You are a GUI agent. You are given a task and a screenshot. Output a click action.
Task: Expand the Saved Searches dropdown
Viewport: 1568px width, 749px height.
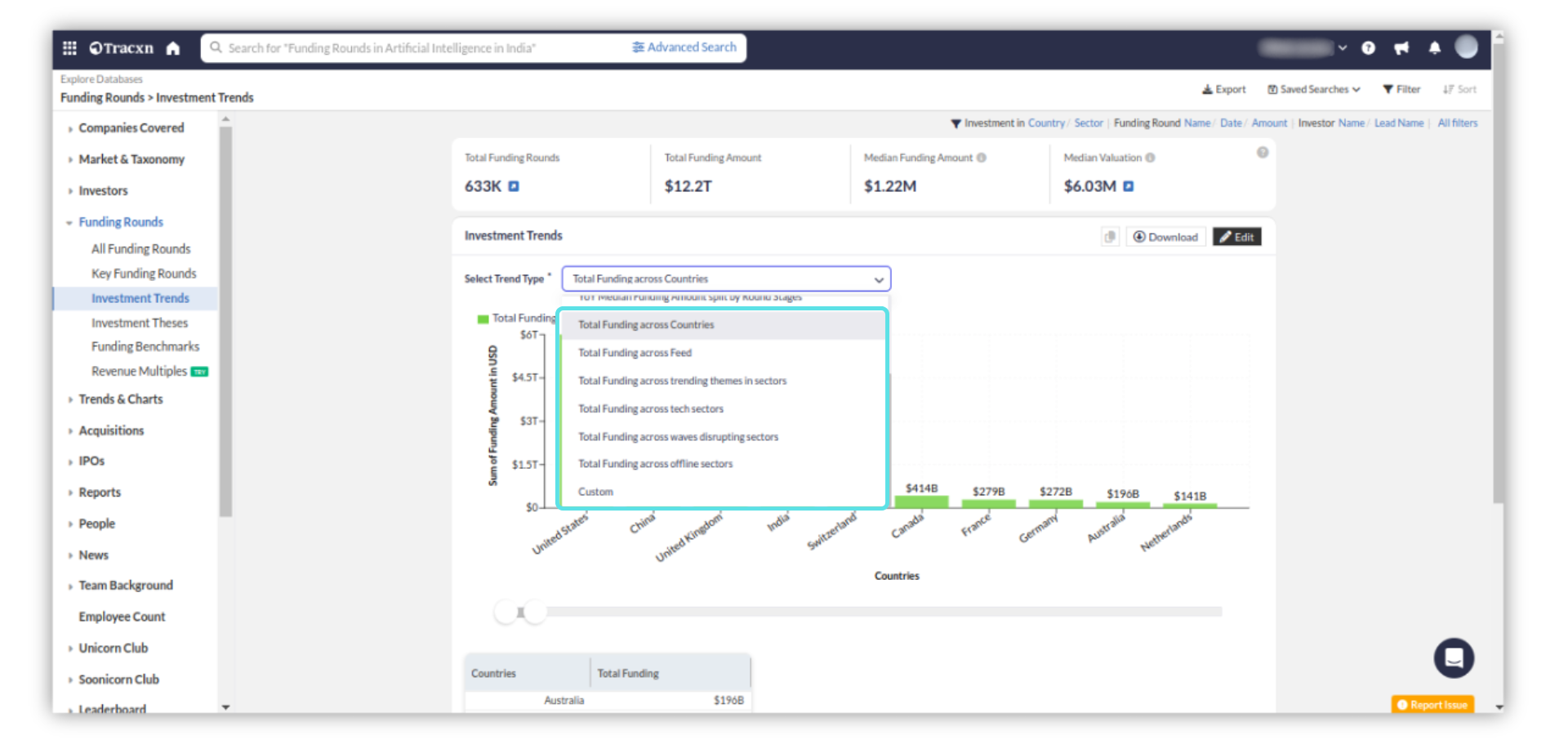pyautogui.click(x=1313, y=89)
